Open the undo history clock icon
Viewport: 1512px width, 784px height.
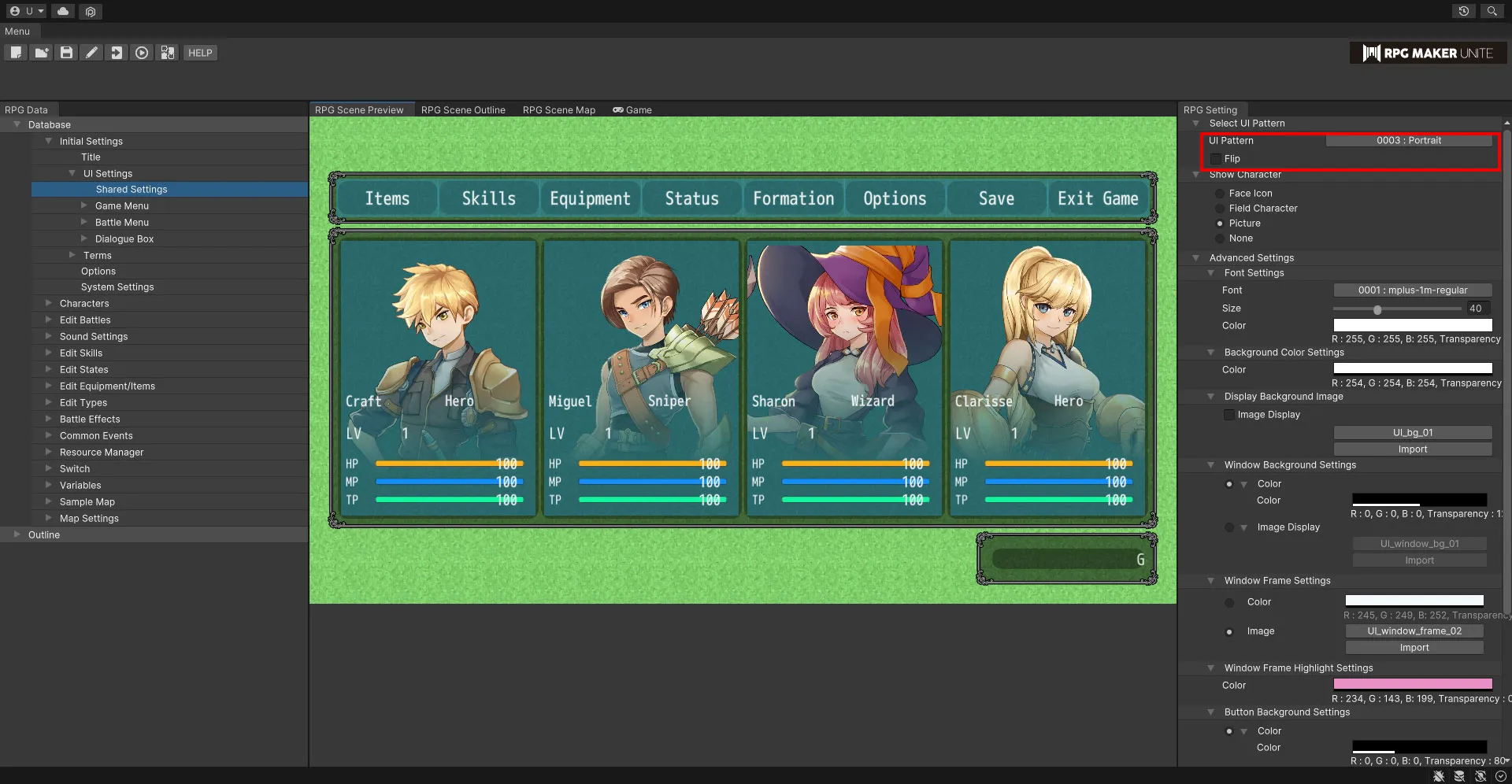pos(1463,11)
